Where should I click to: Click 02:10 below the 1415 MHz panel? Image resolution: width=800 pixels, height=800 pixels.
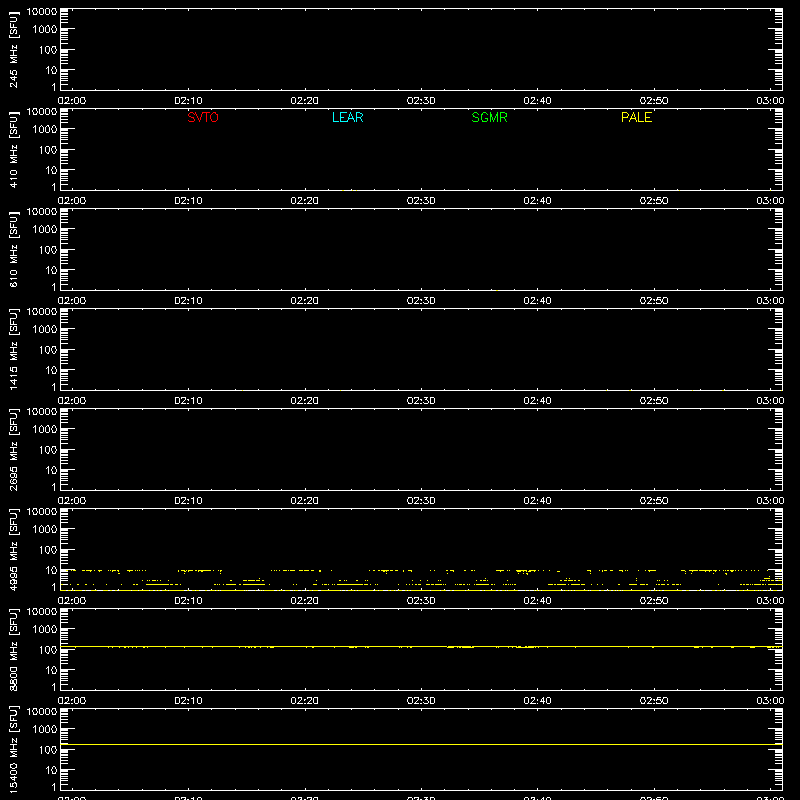click(188, 401)
